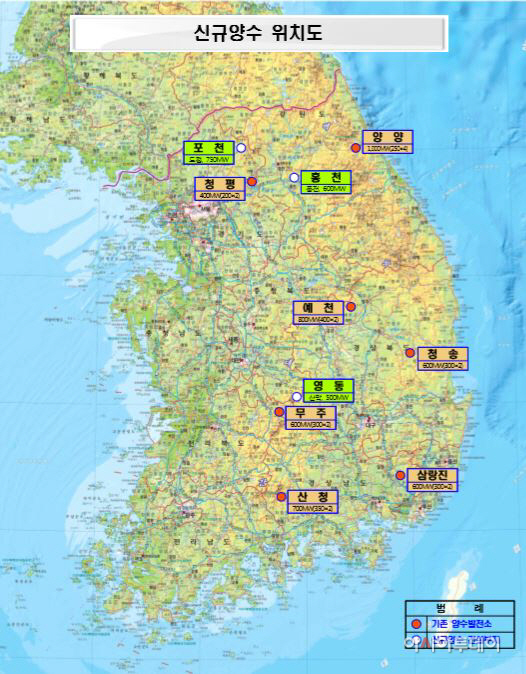Click the white marker beside 포천

click(x=242, y=148)
